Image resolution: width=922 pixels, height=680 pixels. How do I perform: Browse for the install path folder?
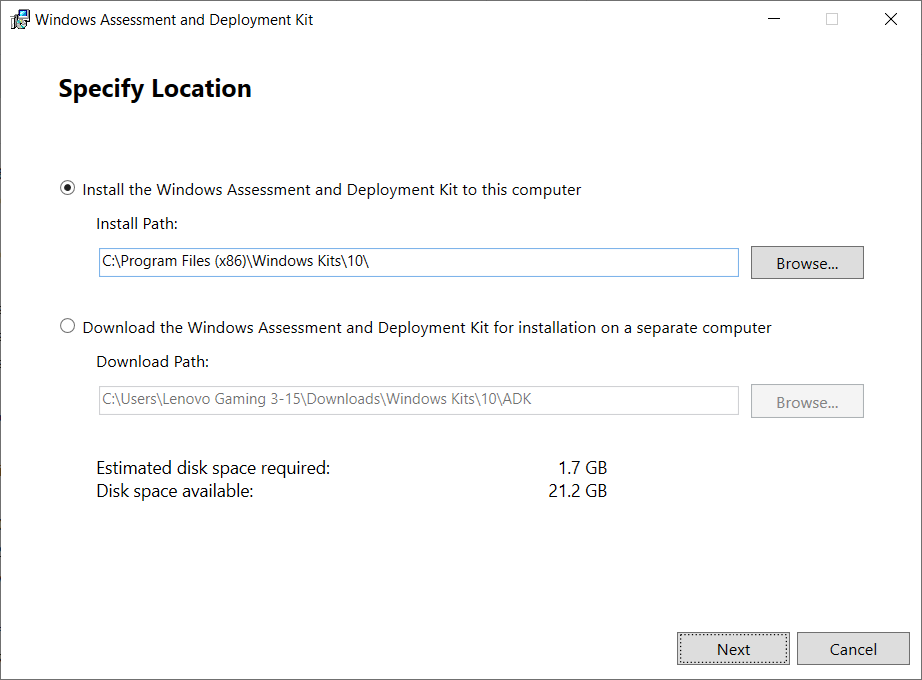[x=806, y=263]
